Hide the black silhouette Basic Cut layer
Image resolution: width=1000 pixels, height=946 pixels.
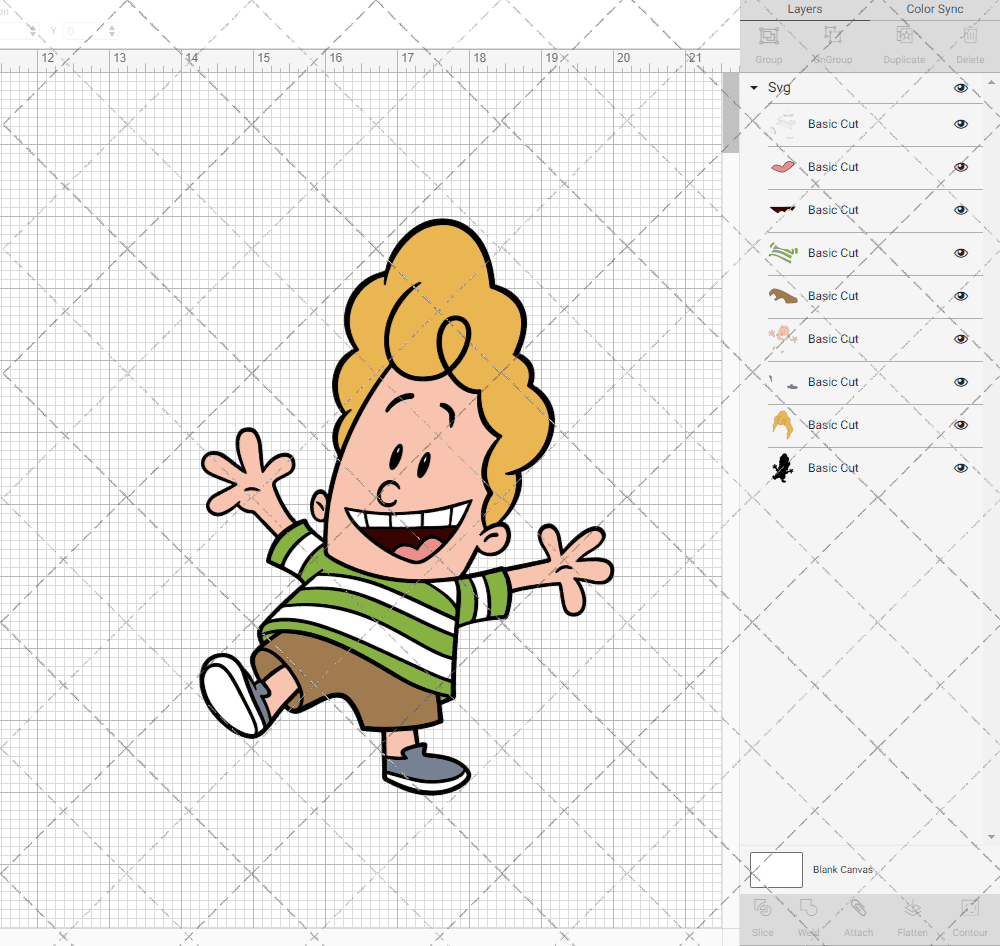[960, 468]
